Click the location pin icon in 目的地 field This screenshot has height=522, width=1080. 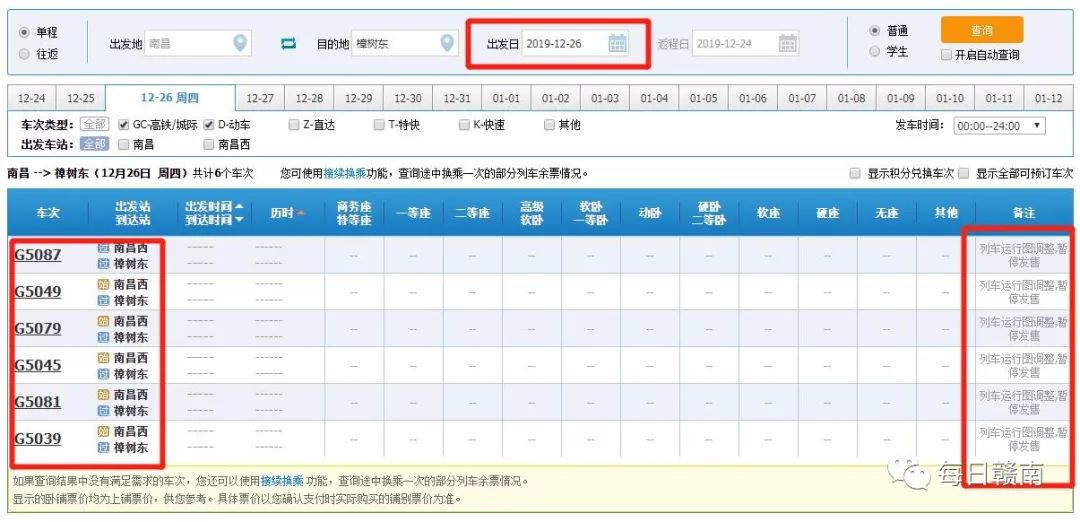pyautogui.click(x=448, y=43)
